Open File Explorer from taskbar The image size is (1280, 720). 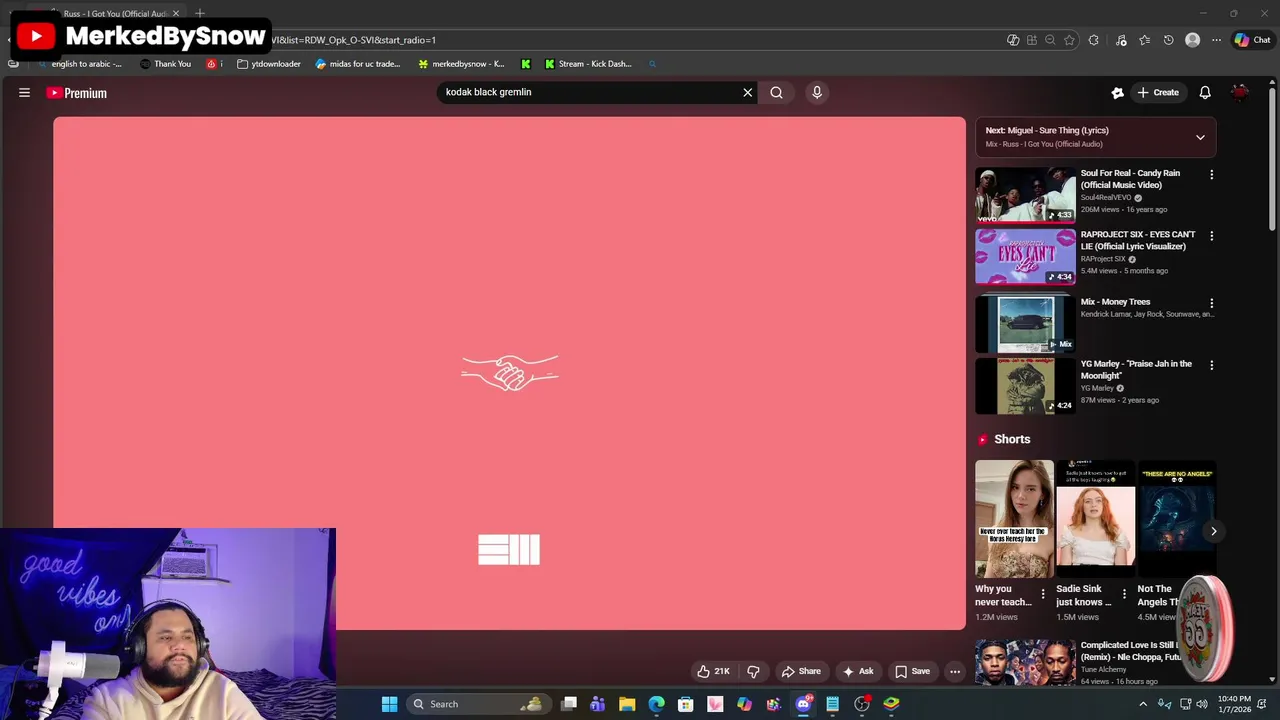pos(627,704)
